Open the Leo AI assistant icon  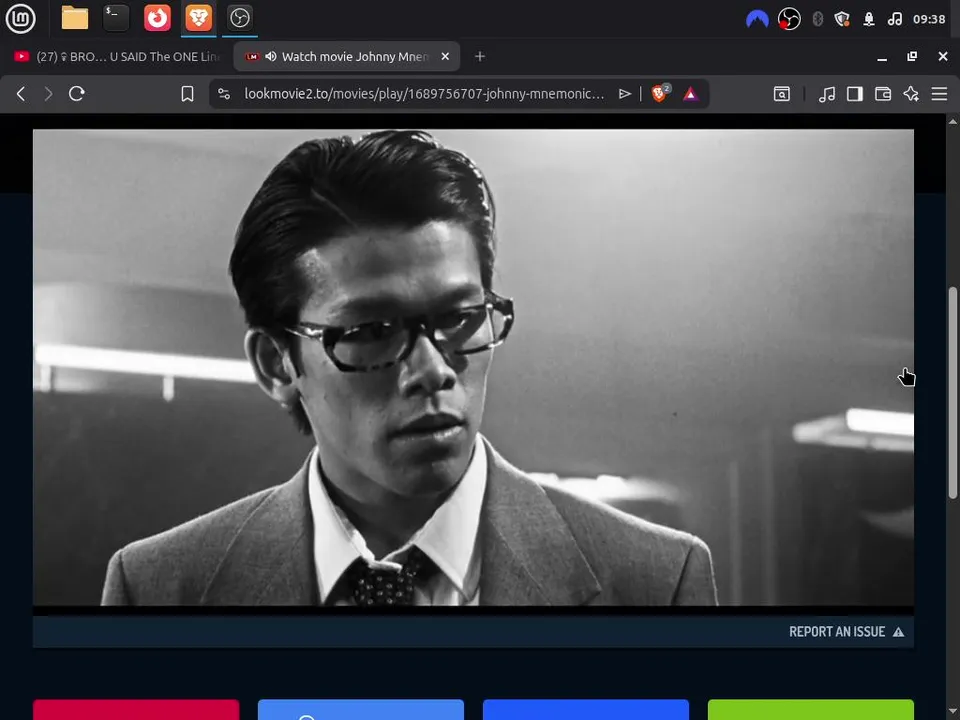pos(911,94)
